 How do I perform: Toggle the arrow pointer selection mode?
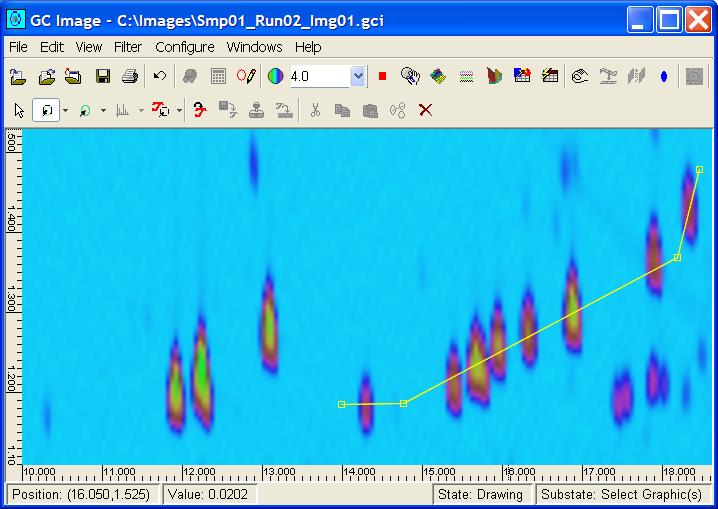click(19, 110)
